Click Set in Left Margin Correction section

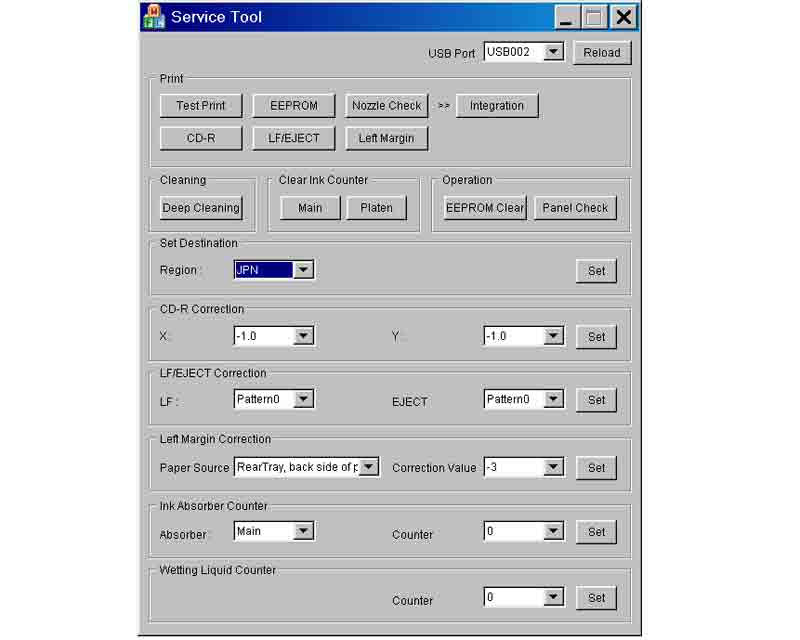pyautogui.click(x=596, y=468)
